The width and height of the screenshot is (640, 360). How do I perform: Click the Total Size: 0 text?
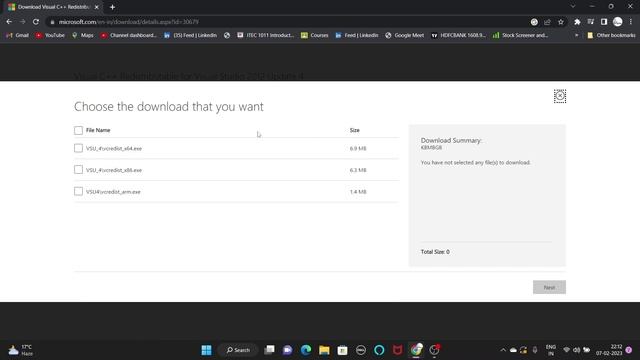point(435,252)
